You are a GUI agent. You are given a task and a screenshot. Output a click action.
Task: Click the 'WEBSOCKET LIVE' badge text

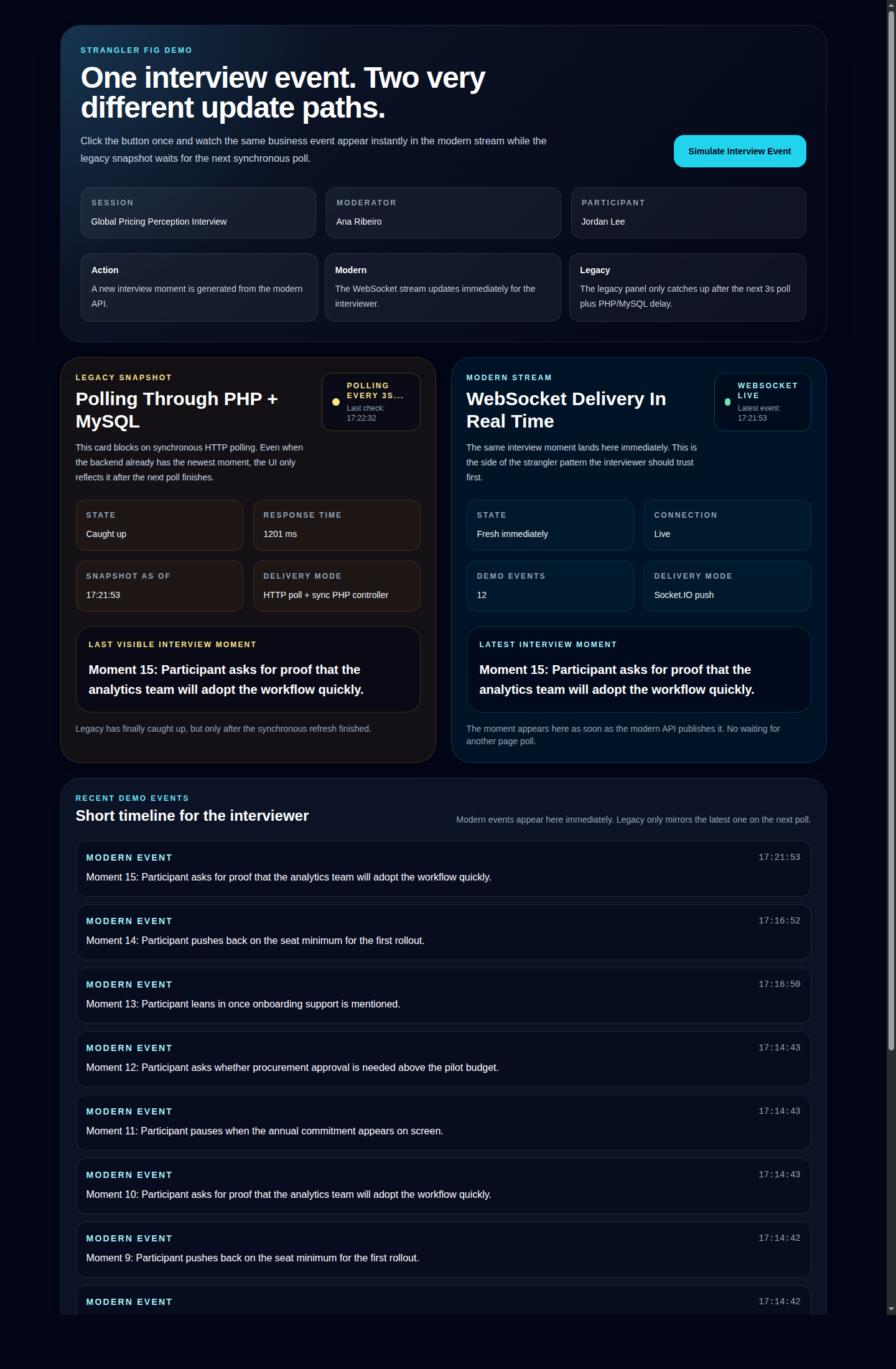coord(767,391)
